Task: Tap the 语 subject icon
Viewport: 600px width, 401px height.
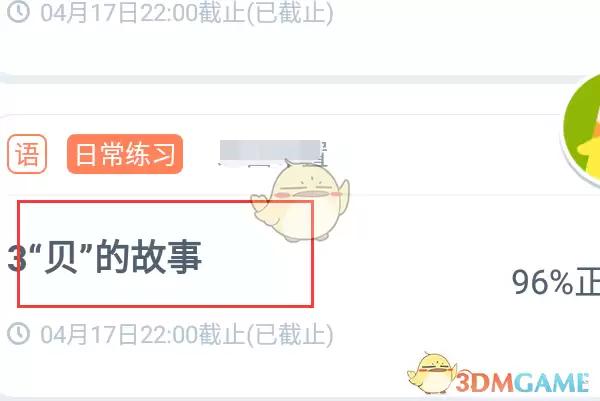Action: [x=27, y=154]
